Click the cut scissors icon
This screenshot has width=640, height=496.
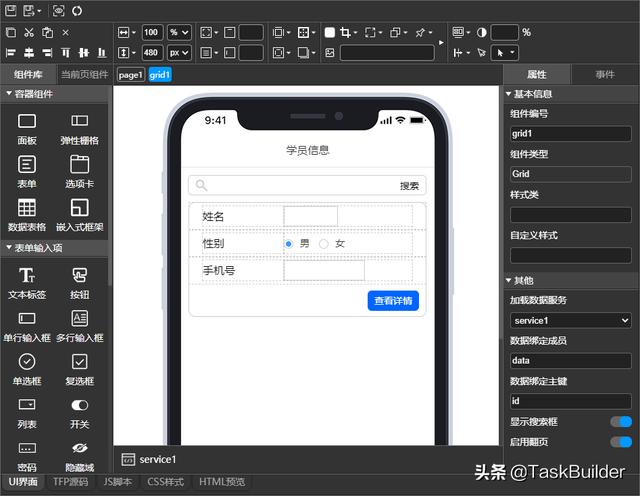[x=29, y=32]
